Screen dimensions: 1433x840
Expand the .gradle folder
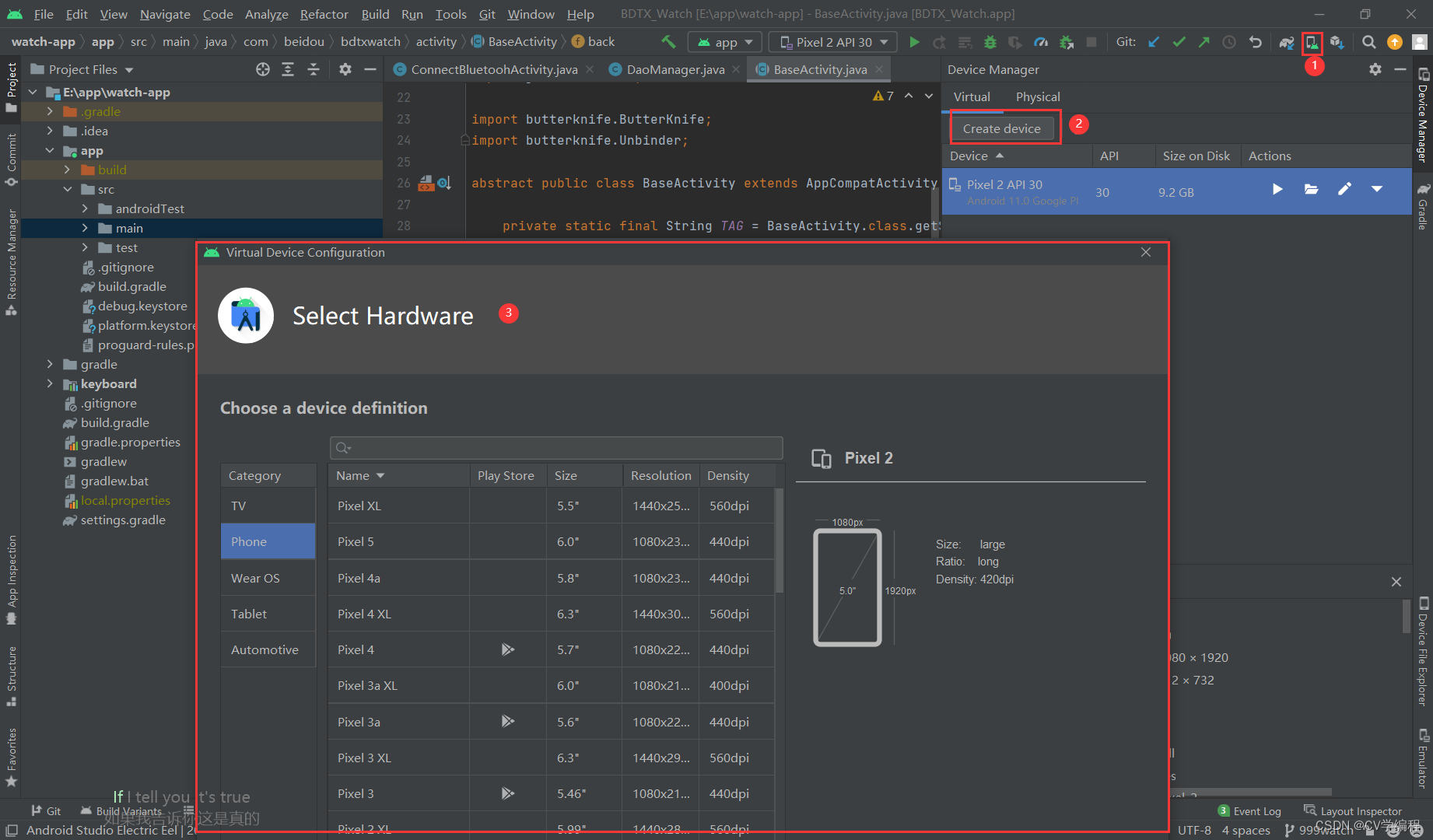point(50,111)
